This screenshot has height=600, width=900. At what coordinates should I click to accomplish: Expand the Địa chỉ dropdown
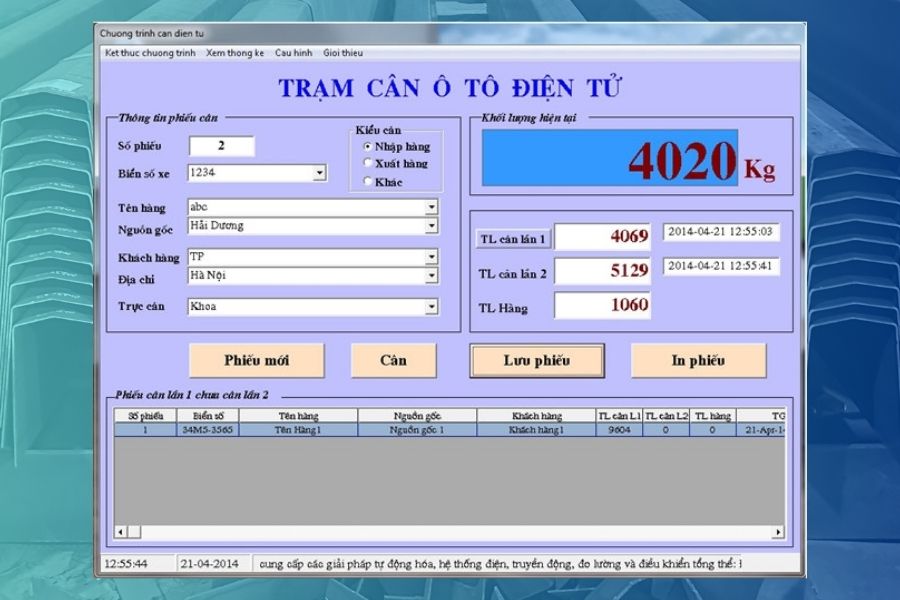pos(430,273)
